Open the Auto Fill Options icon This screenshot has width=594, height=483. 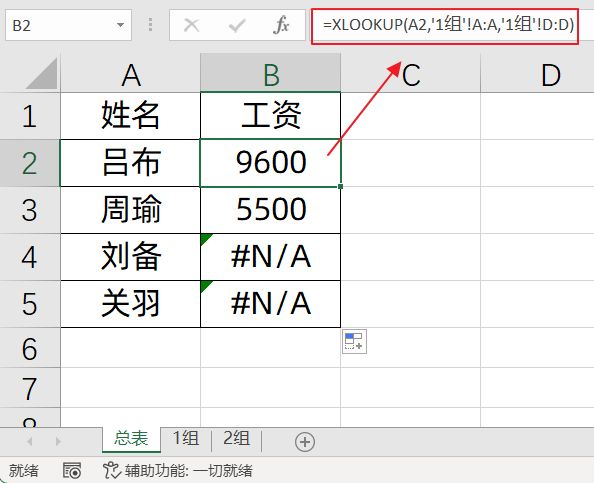coord(354,341)
